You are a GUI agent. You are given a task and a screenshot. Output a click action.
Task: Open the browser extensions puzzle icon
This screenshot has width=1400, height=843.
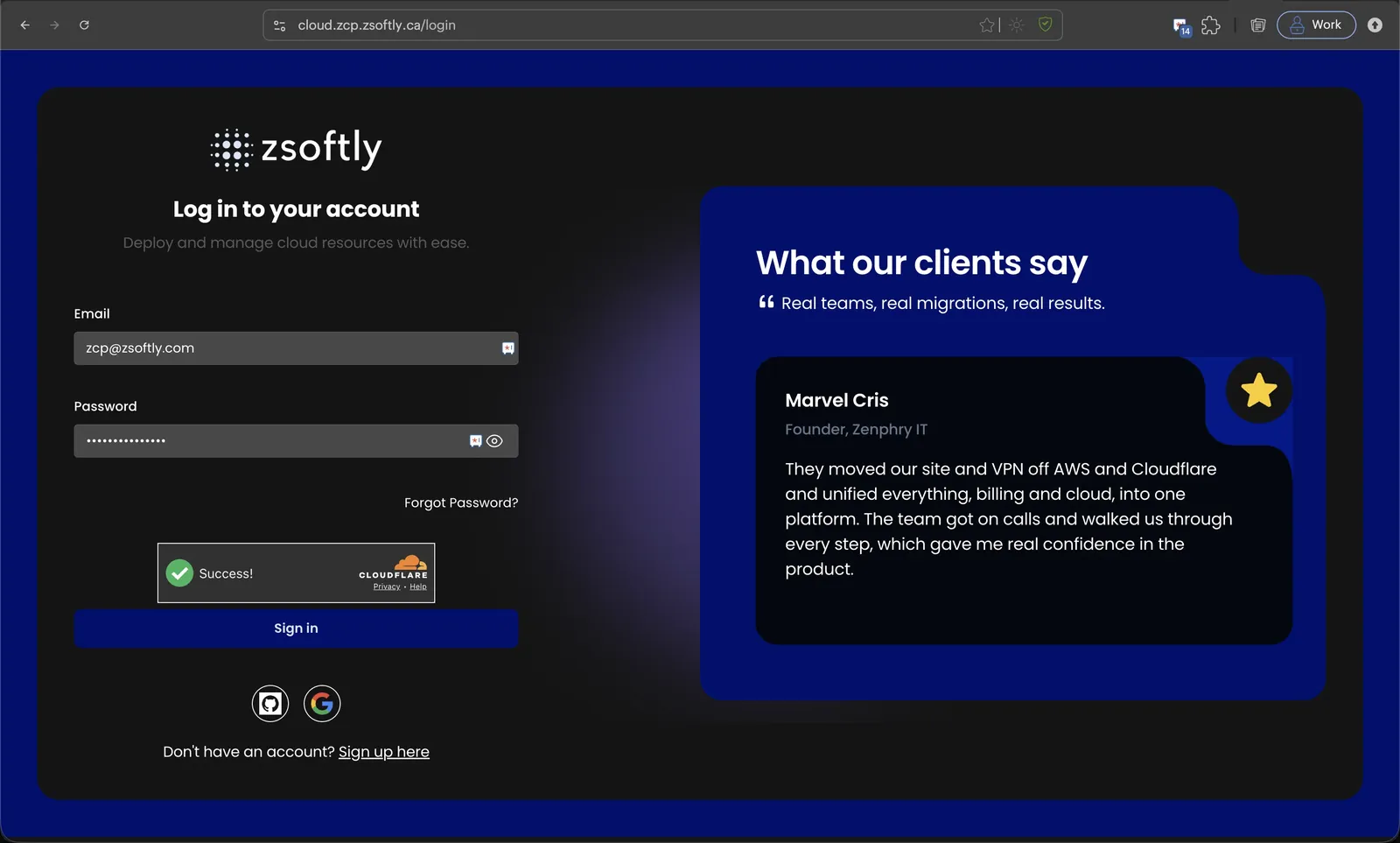coord(1211,25)
